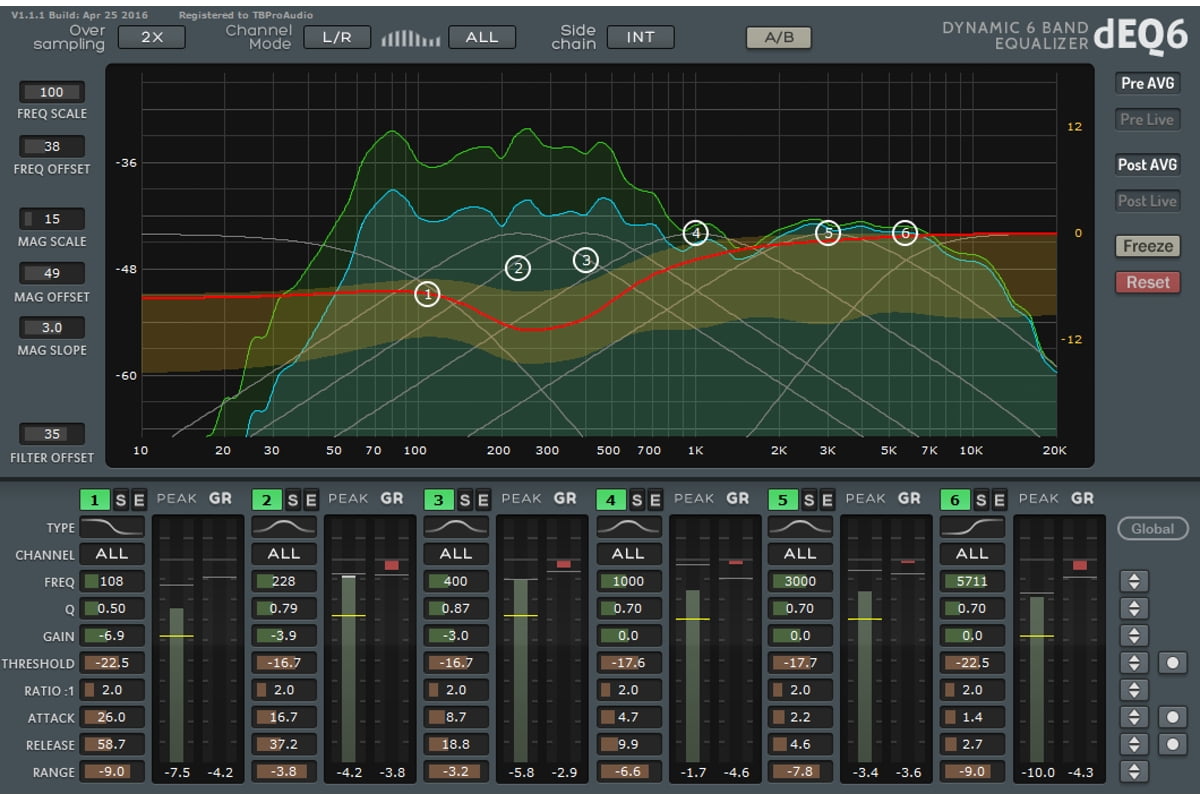Change band 3 filter type shape icon
This screenshot has width=1200, height=800.
coord(456,527)
